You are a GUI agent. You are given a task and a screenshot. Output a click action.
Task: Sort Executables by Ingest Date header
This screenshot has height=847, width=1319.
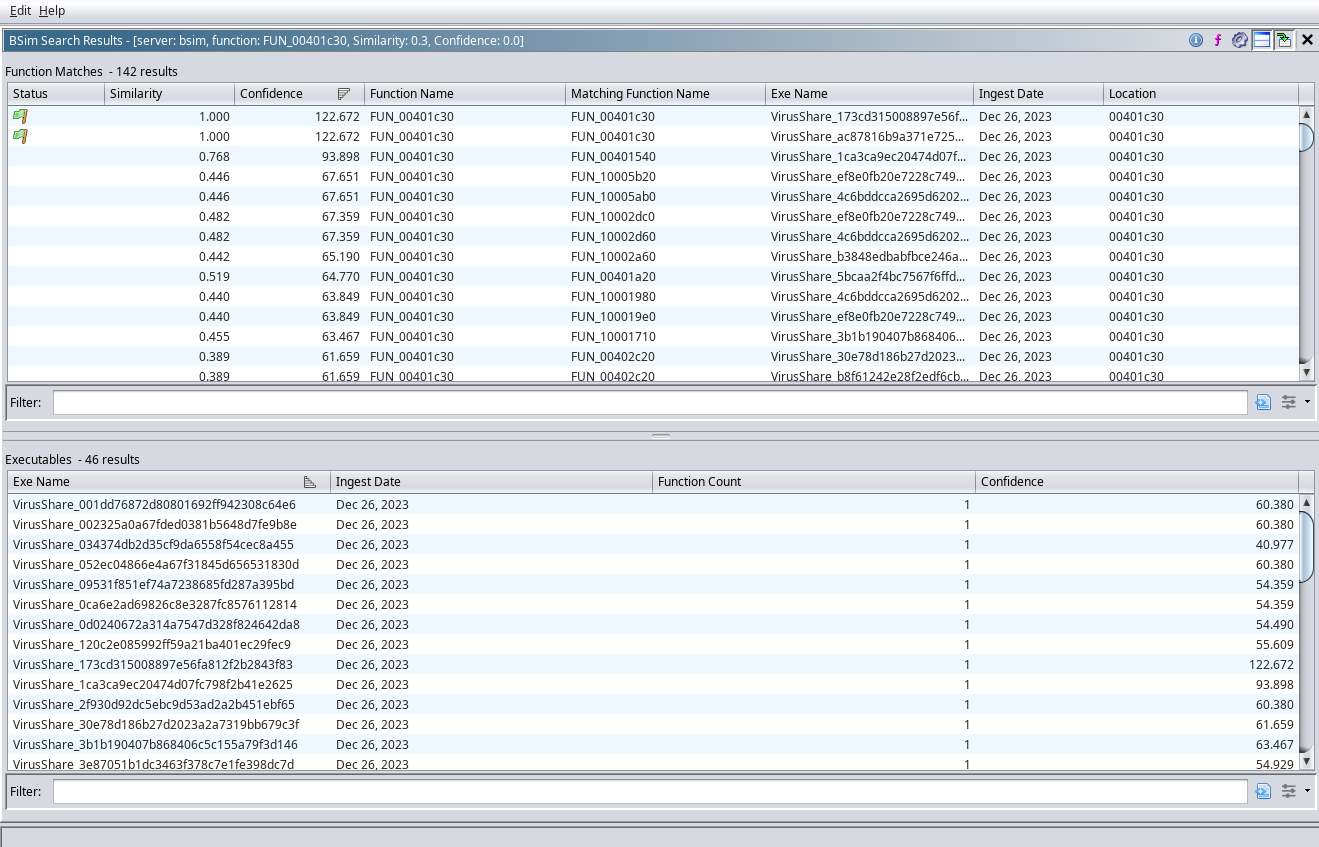[492, 482]
